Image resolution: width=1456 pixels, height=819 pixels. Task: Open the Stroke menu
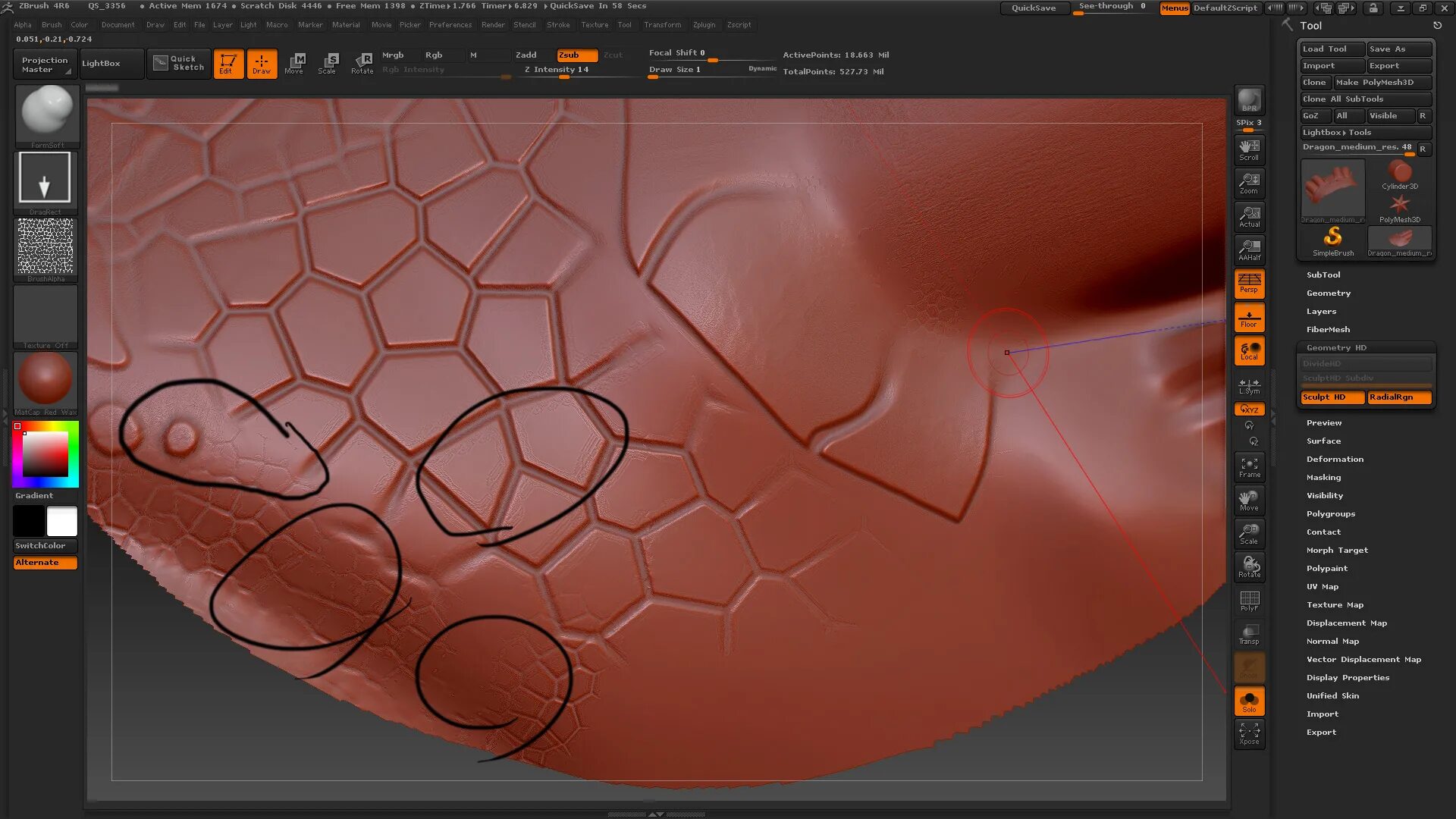[558, 25]
